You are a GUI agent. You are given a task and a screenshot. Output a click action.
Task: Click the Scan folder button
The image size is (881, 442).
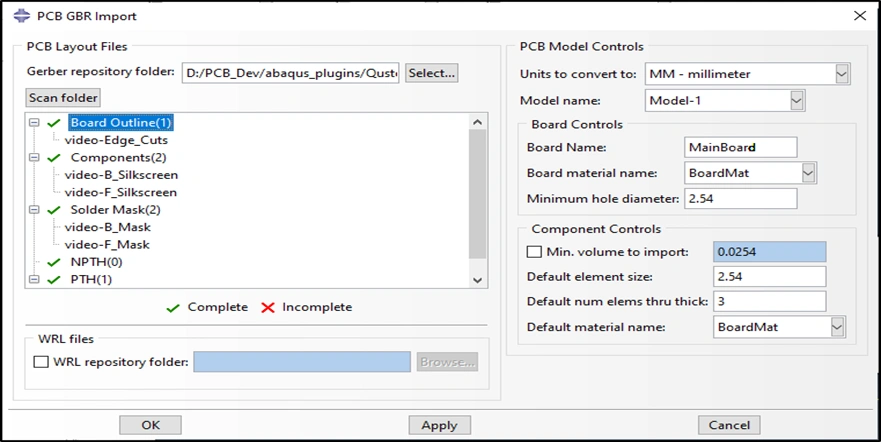pyautogui.click(x=63, y=98)
